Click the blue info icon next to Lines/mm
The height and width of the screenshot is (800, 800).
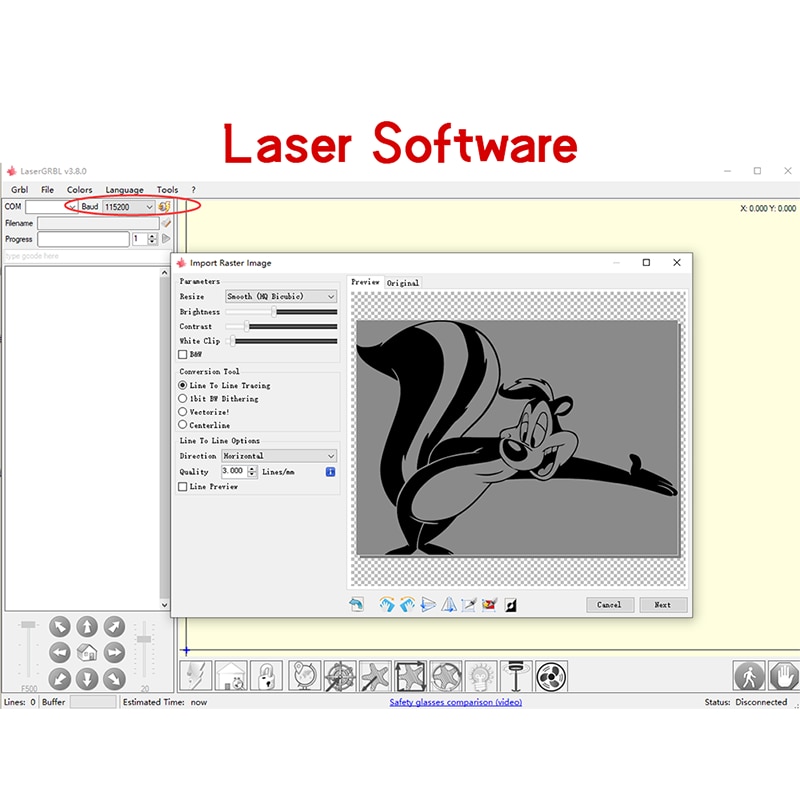click(330, 472)
